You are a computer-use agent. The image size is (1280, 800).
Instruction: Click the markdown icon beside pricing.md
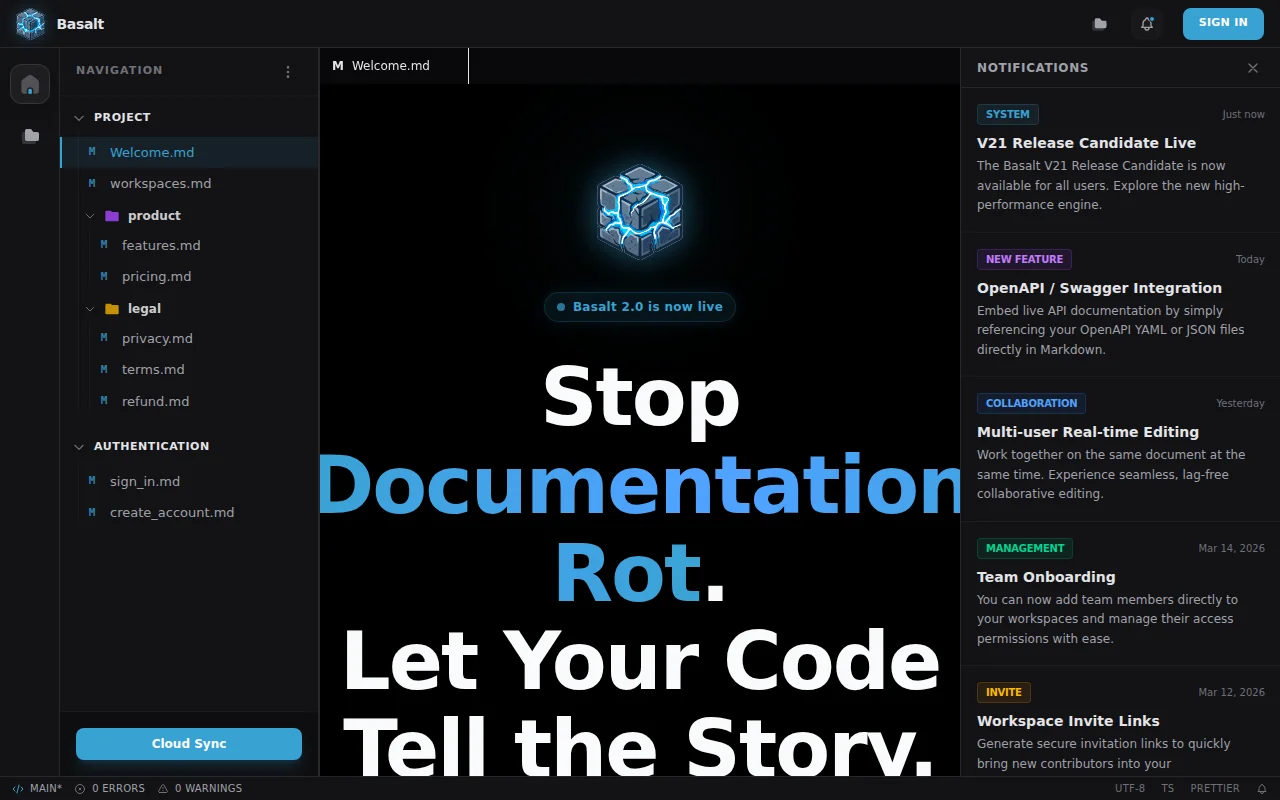click(x=104, y=276)
